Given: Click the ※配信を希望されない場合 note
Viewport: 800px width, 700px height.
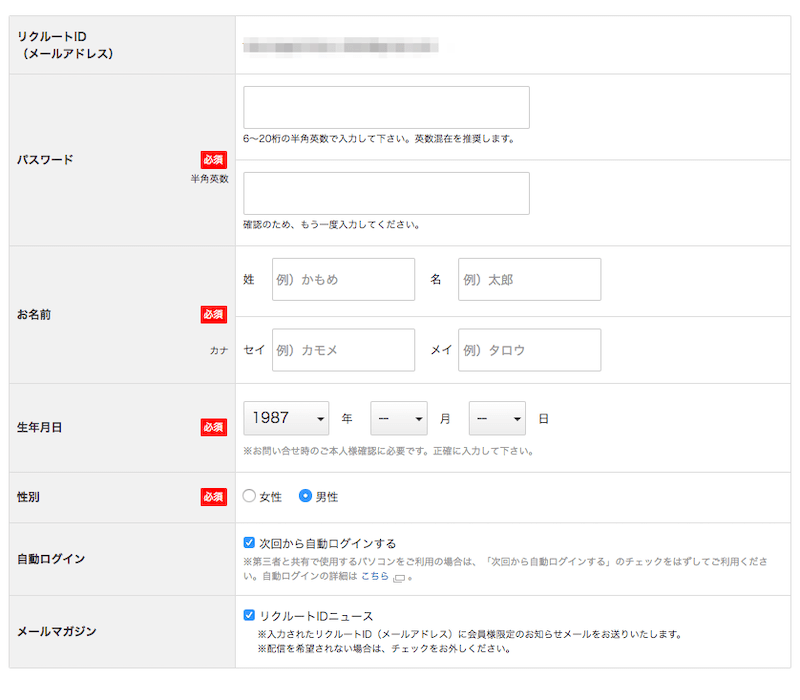Looking at the screenshot, I should coord(384,648).
